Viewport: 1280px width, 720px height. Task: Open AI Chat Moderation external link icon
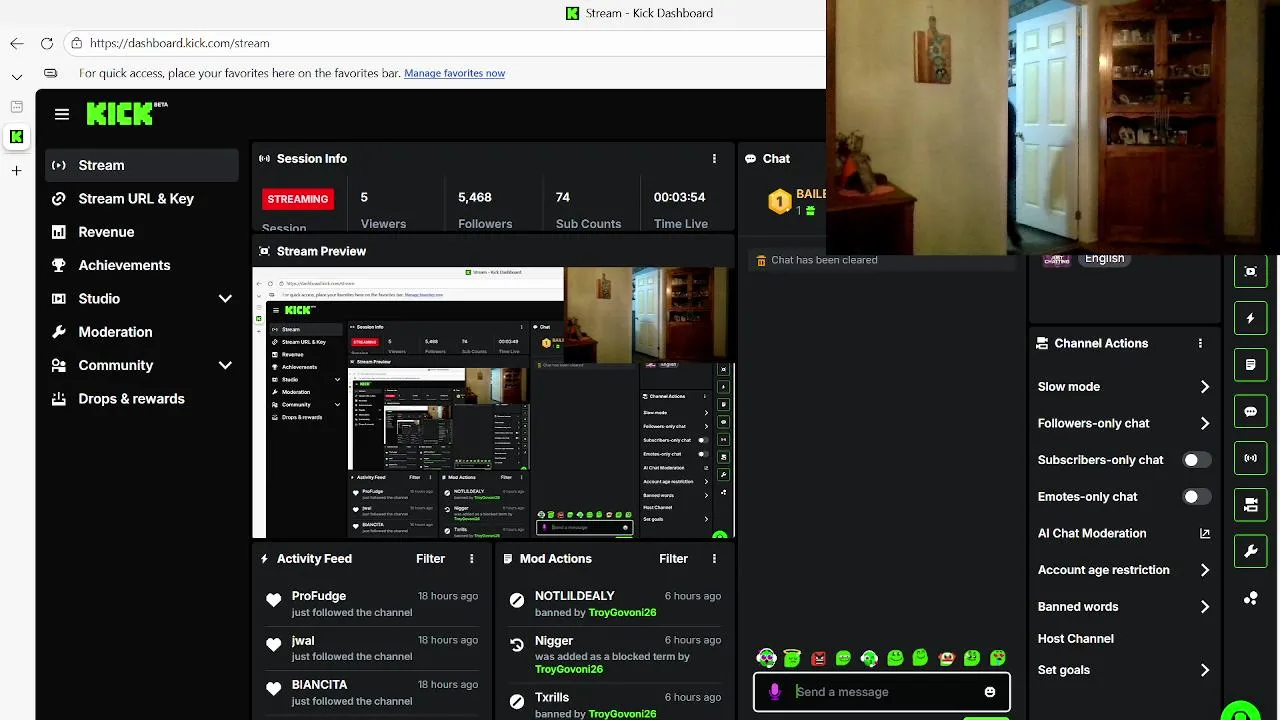pyautogui.click(x=1205, y=534)
